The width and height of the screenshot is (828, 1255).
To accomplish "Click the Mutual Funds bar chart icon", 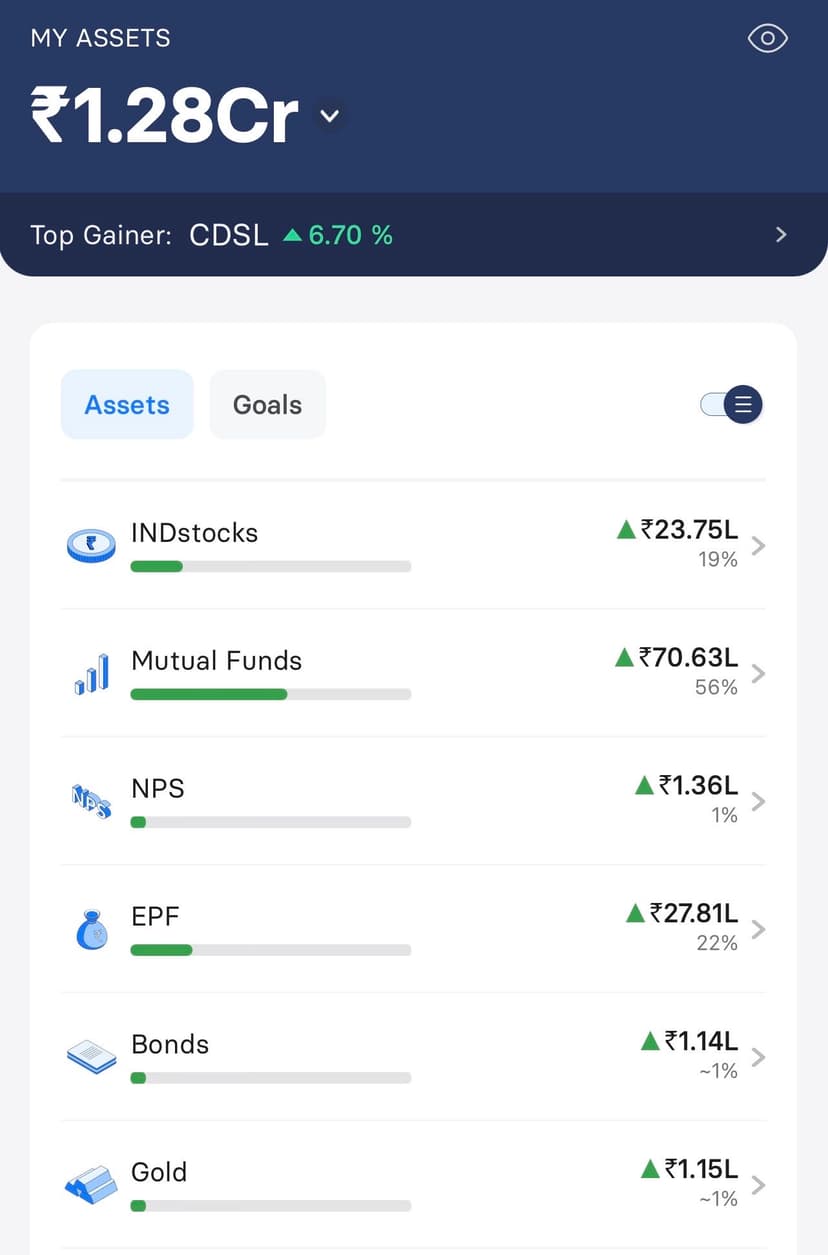I will (92, 674).
